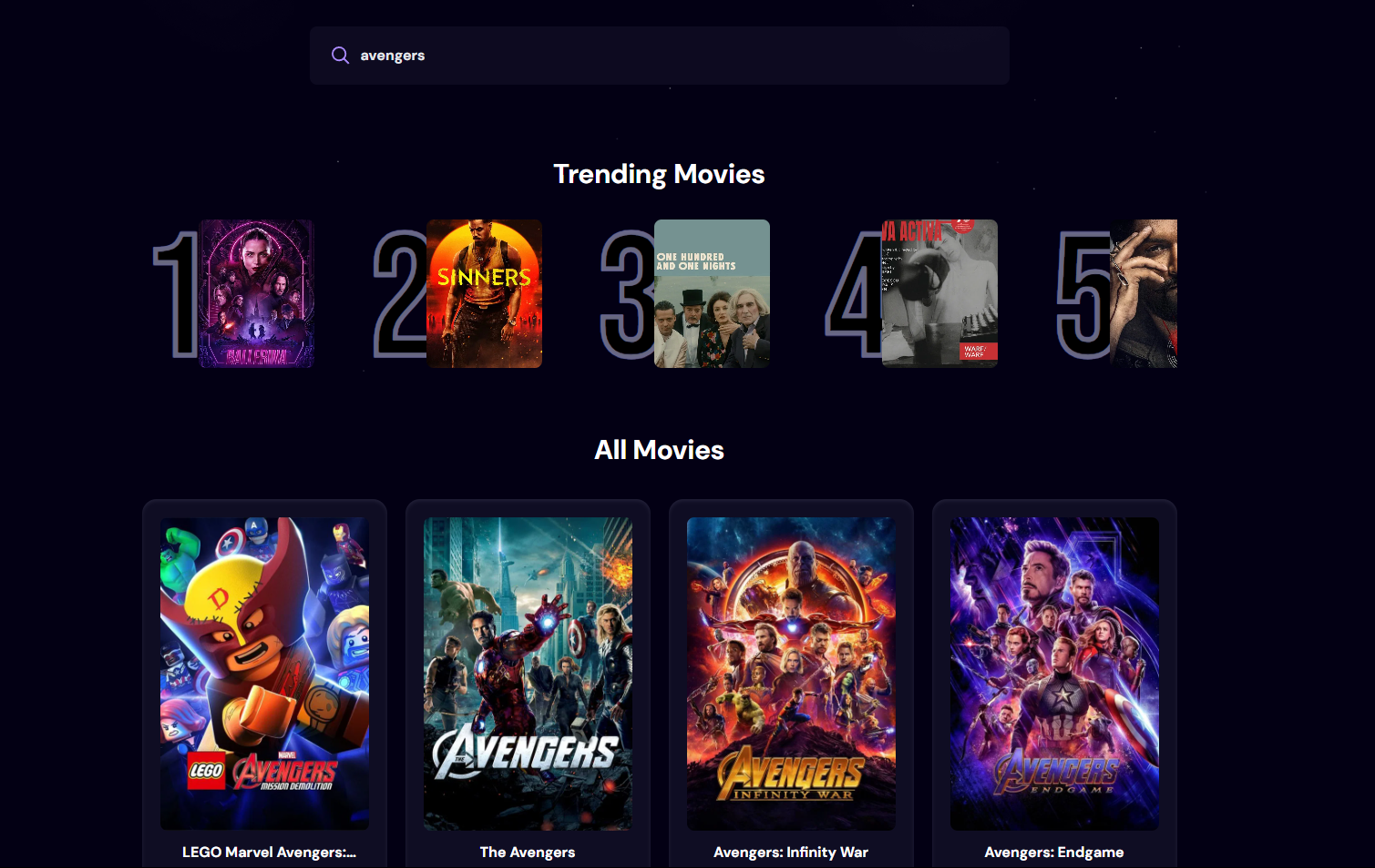This screenshot has height=868, width=1375.
Task: Open the fifth trending movie poster
Action: click(1144, 293)
